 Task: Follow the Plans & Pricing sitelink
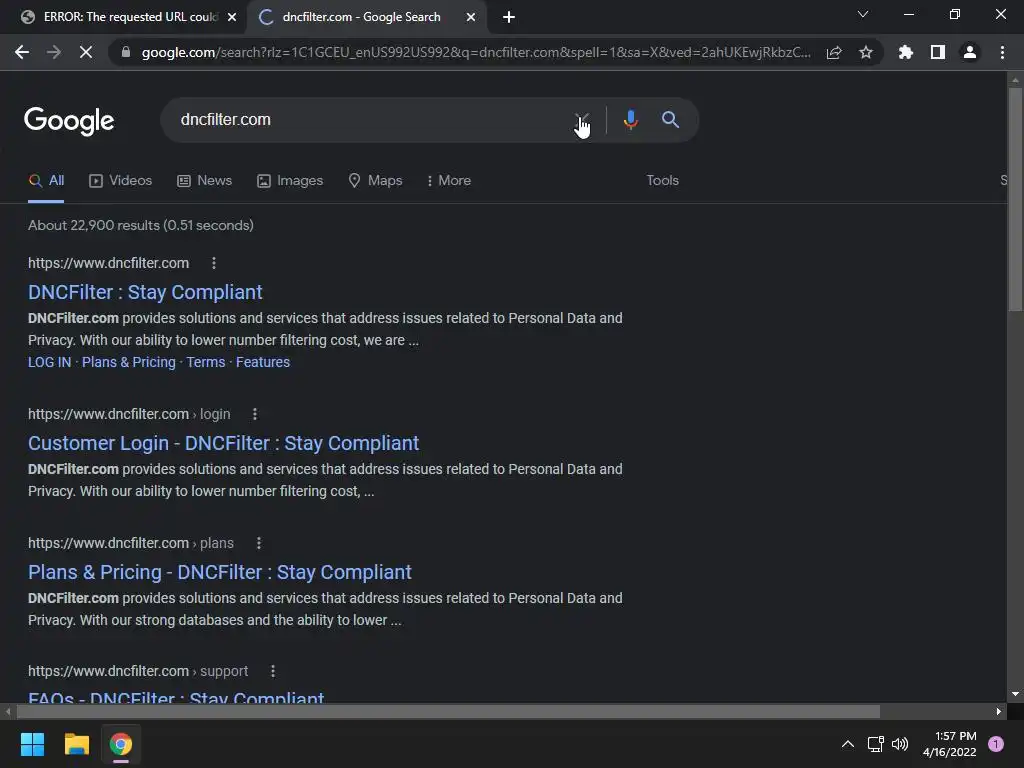[129, 362]
